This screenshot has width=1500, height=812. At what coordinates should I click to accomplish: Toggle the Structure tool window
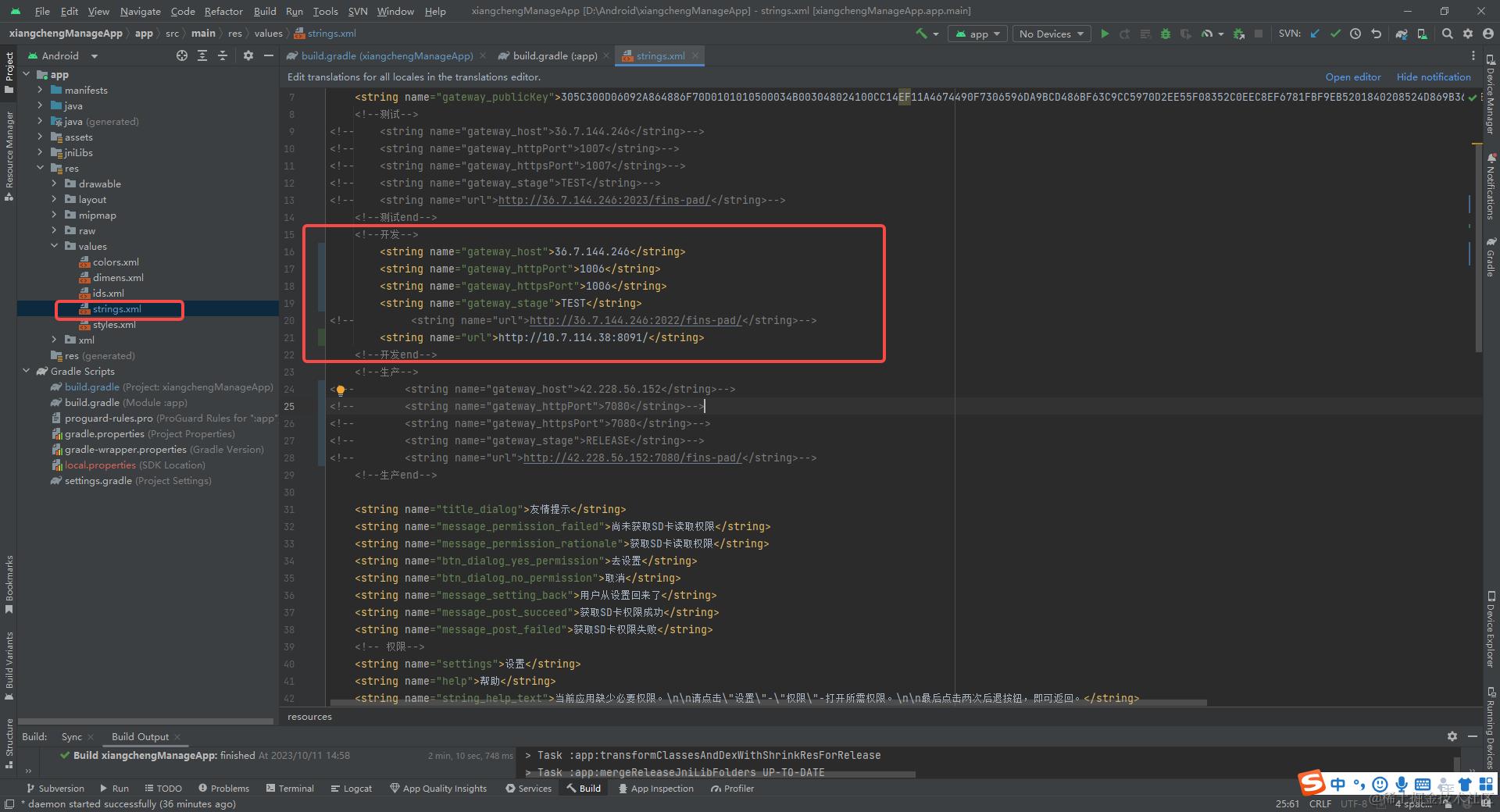[x=9, y=743]
